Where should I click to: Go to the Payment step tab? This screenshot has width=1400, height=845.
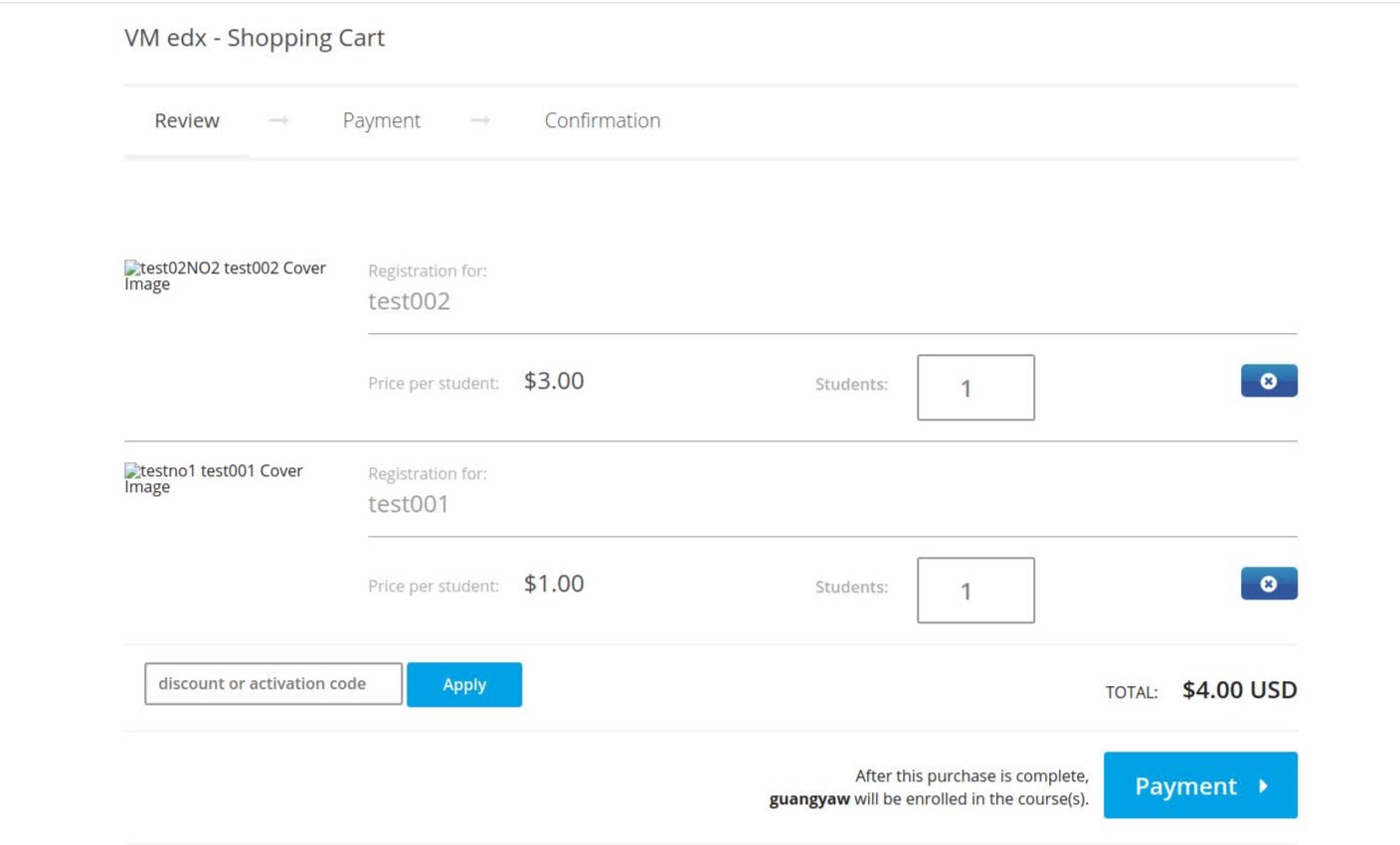tap(381, 120)
